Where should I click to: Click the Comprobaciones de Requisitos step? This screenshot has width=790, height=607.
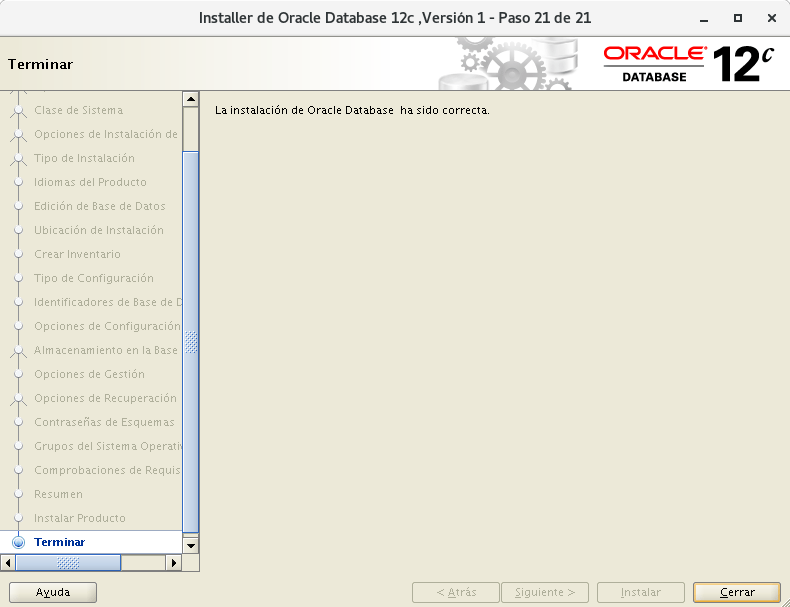point(107,470)
